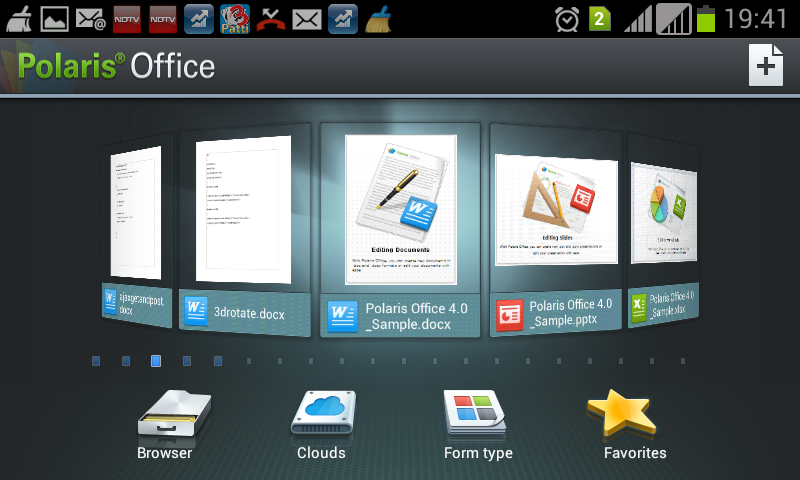Tap the email @ notification icon
This screenshot has width=800, height=480.
click(90, 20)
